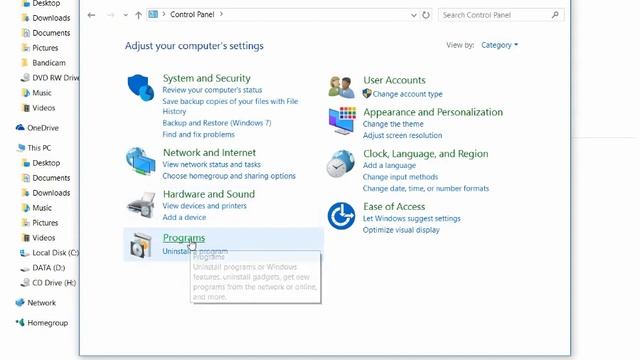
Task: Open the Programs heading link
Action: [184, 238]
